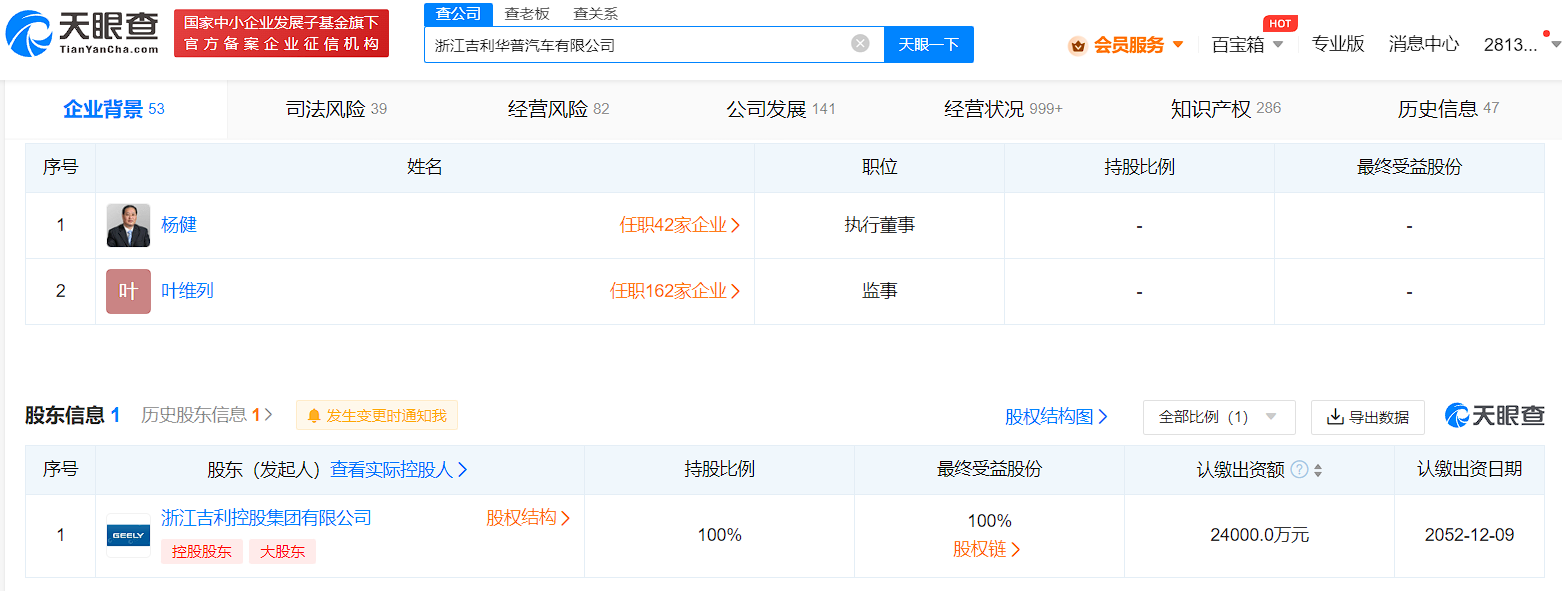Switch to the 企业背景 tab
This screenshot has width=1562, height=591.
pos(114,109)
